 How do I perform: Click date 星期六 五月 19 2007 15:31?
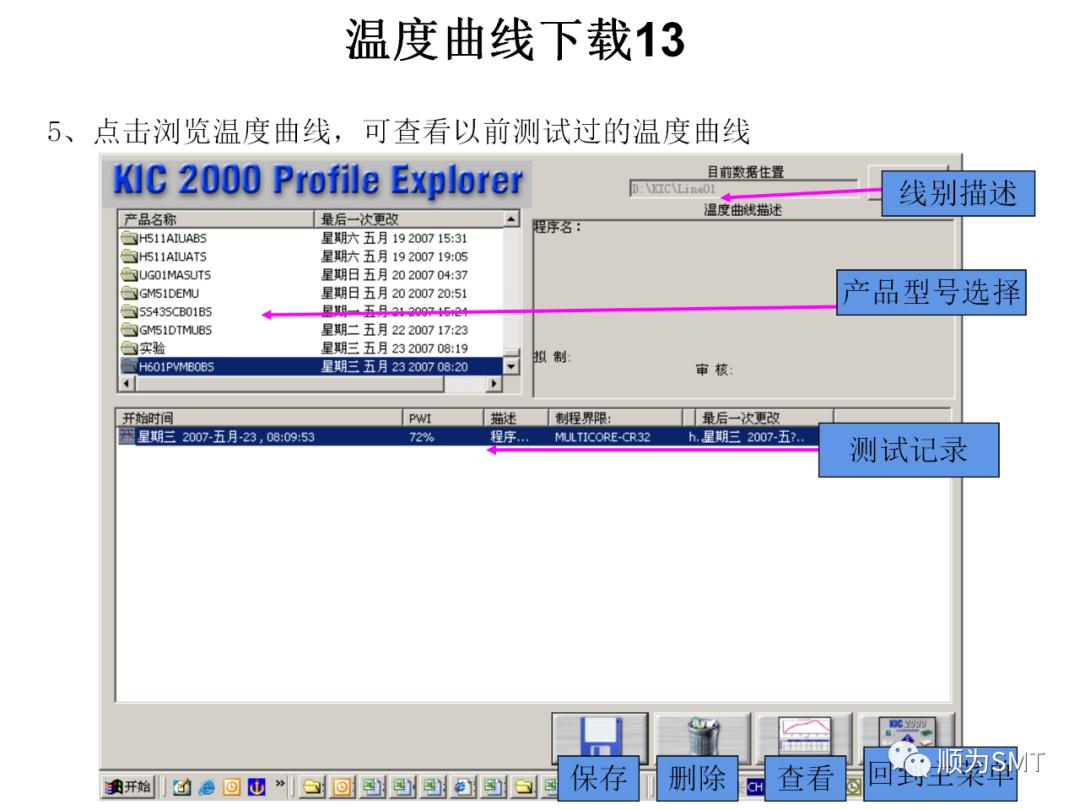pos(394,238)
